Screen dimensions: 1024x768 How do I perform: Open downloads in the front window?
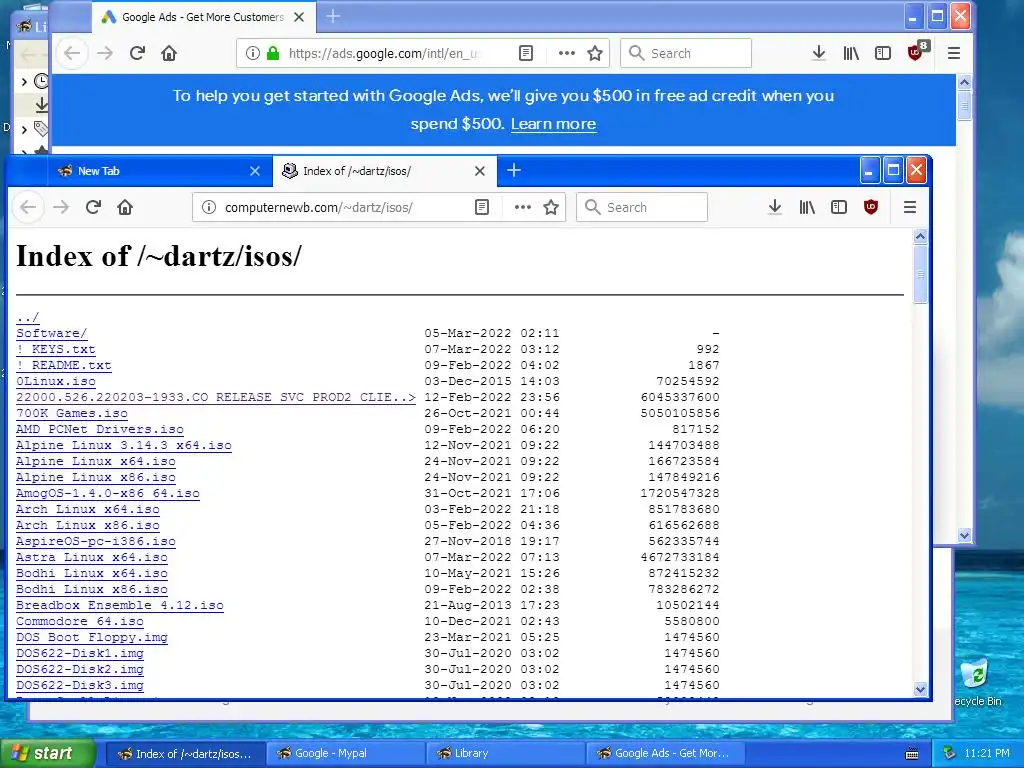click(x=775, y=207)
